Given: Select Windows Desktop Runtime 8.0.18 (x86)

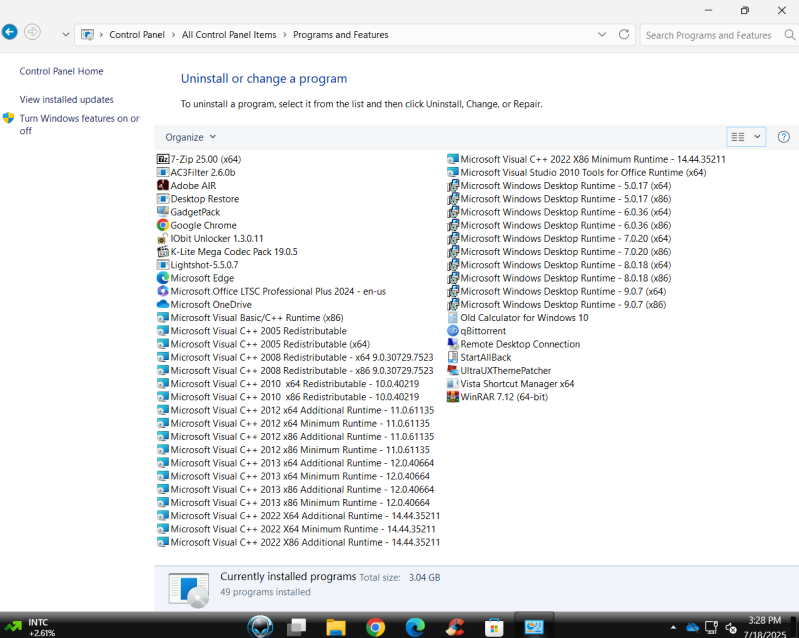Looking at the screenshot, I should coord(559,278).
